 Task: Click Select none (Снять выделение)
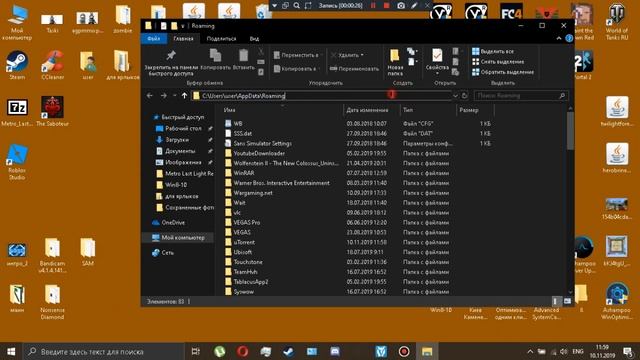pyautogui.click(x=498, y=62)
